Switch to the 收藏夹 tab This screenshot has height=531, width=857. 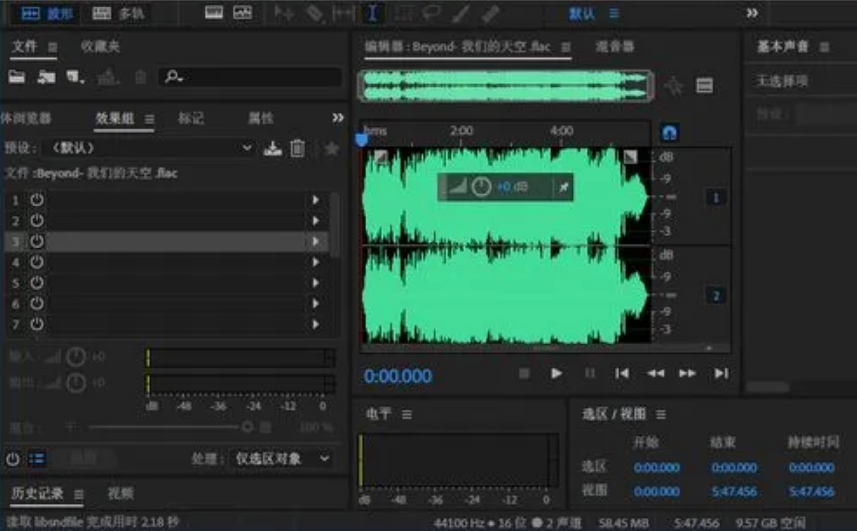click(x=100, y=46)
